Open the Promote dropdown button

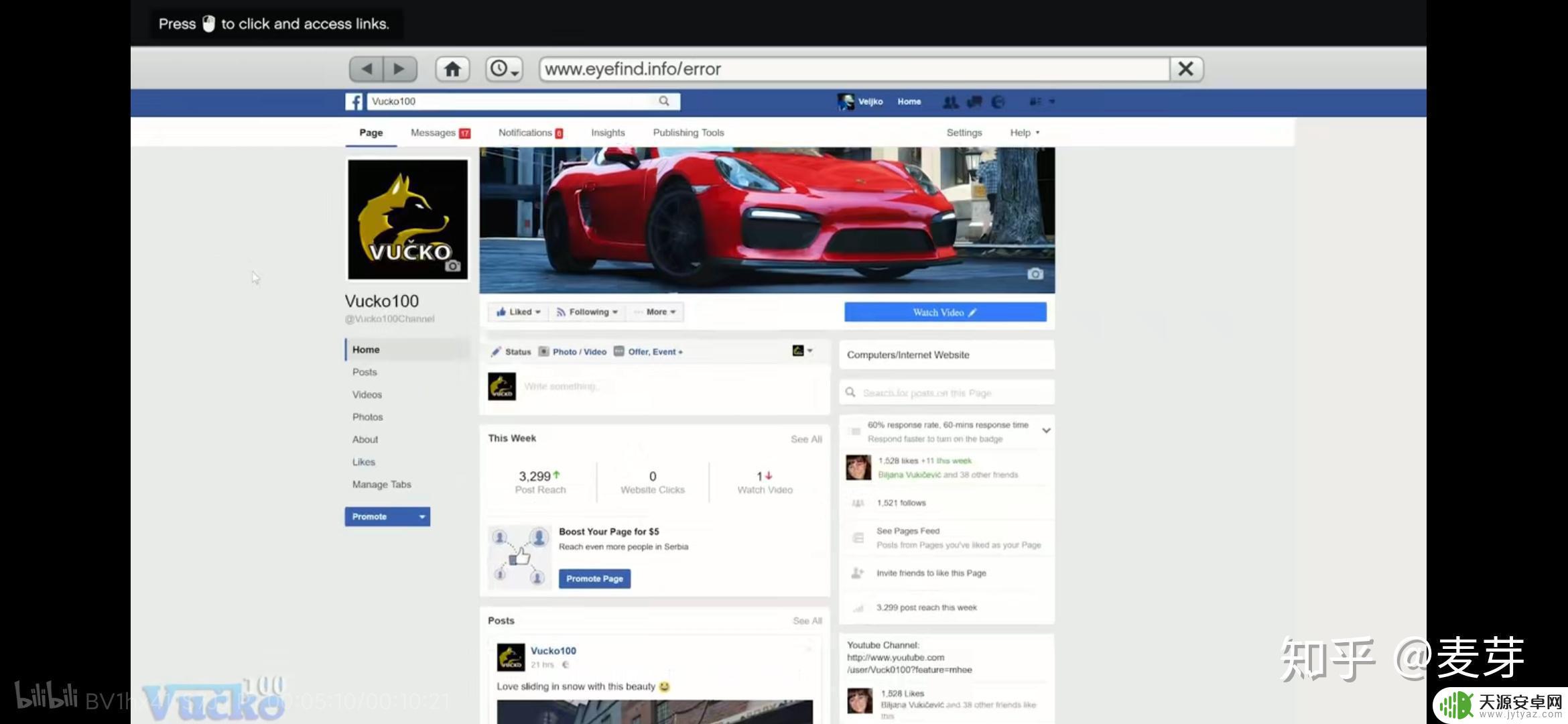pos(387,517)
